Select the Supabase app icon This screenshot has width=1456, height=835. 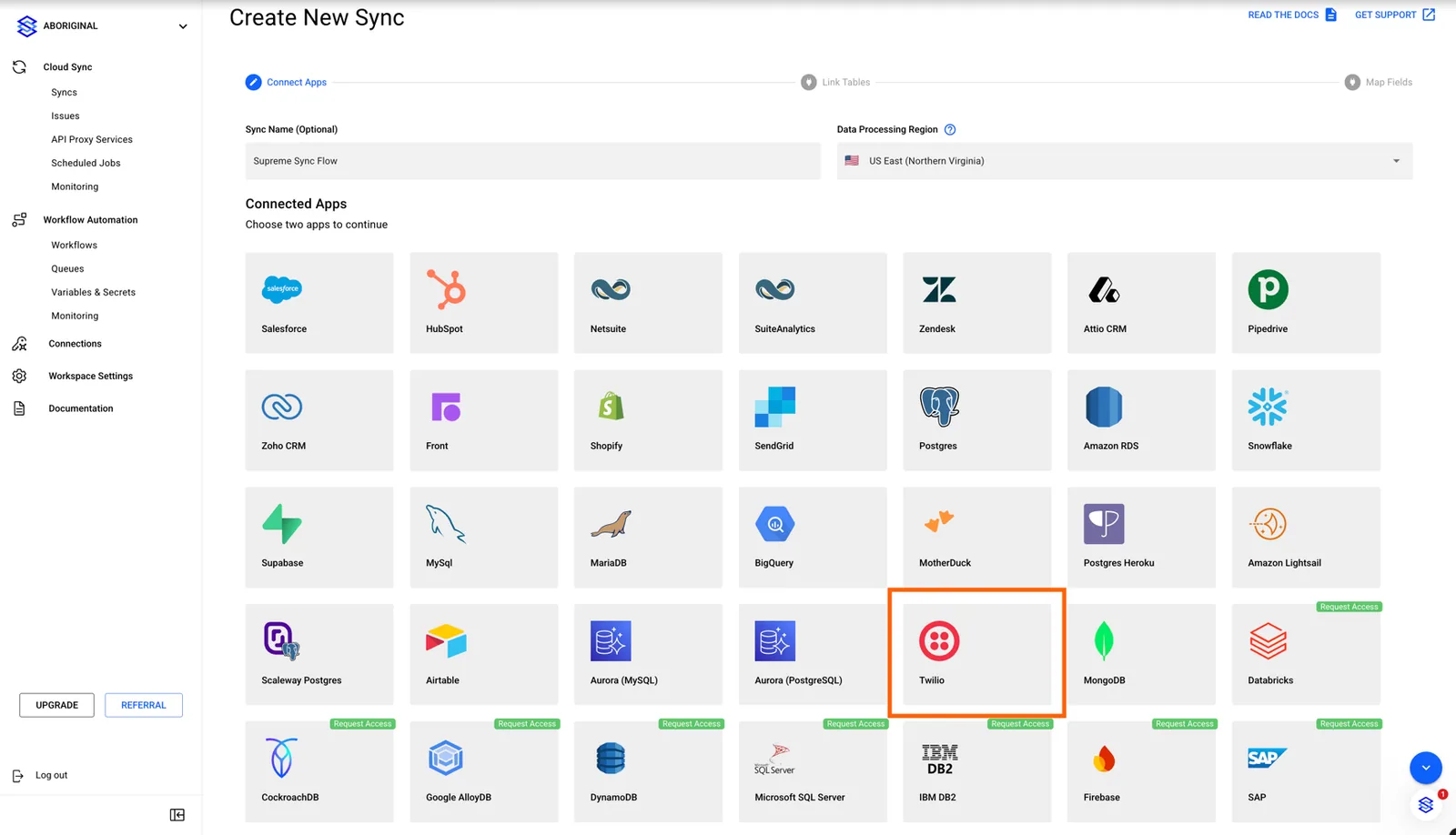pyautogui.click(x=282, y=524)
